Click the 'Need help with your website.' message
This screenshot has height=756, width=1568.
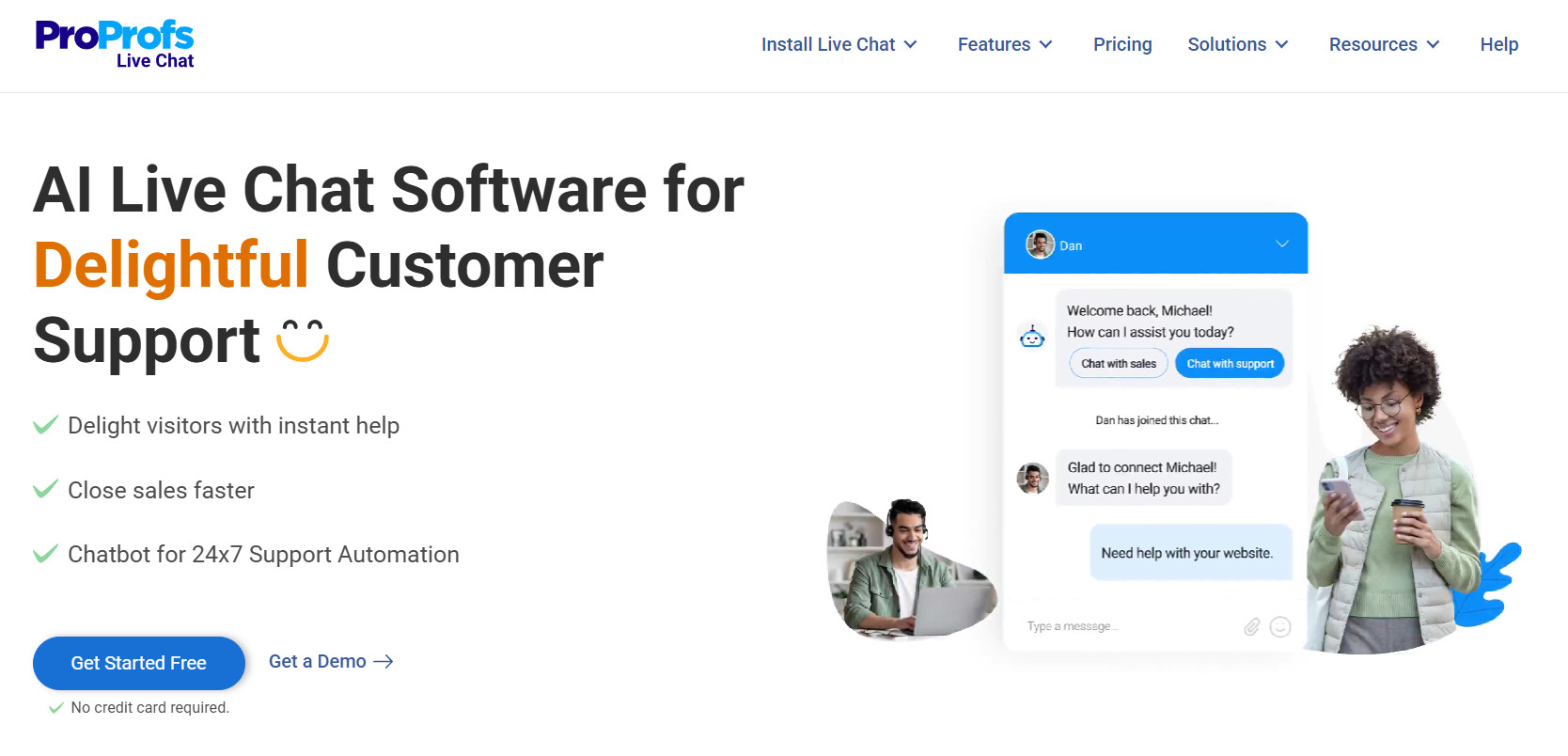[1191, 553]
